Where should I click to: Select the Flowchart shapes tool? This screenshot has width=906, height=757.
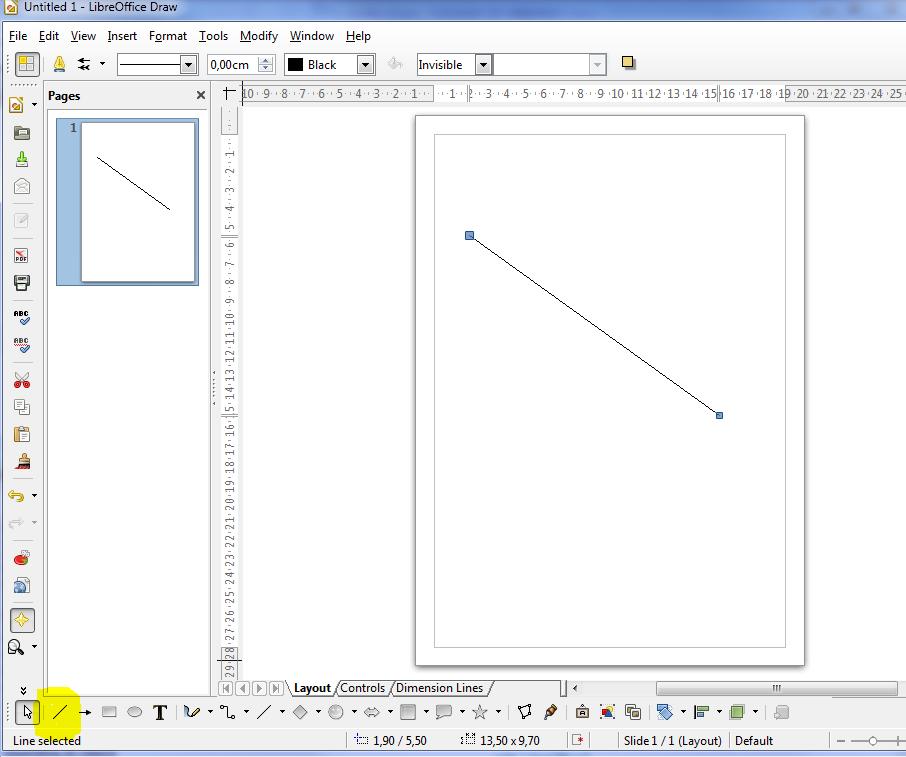click(408, 712)
